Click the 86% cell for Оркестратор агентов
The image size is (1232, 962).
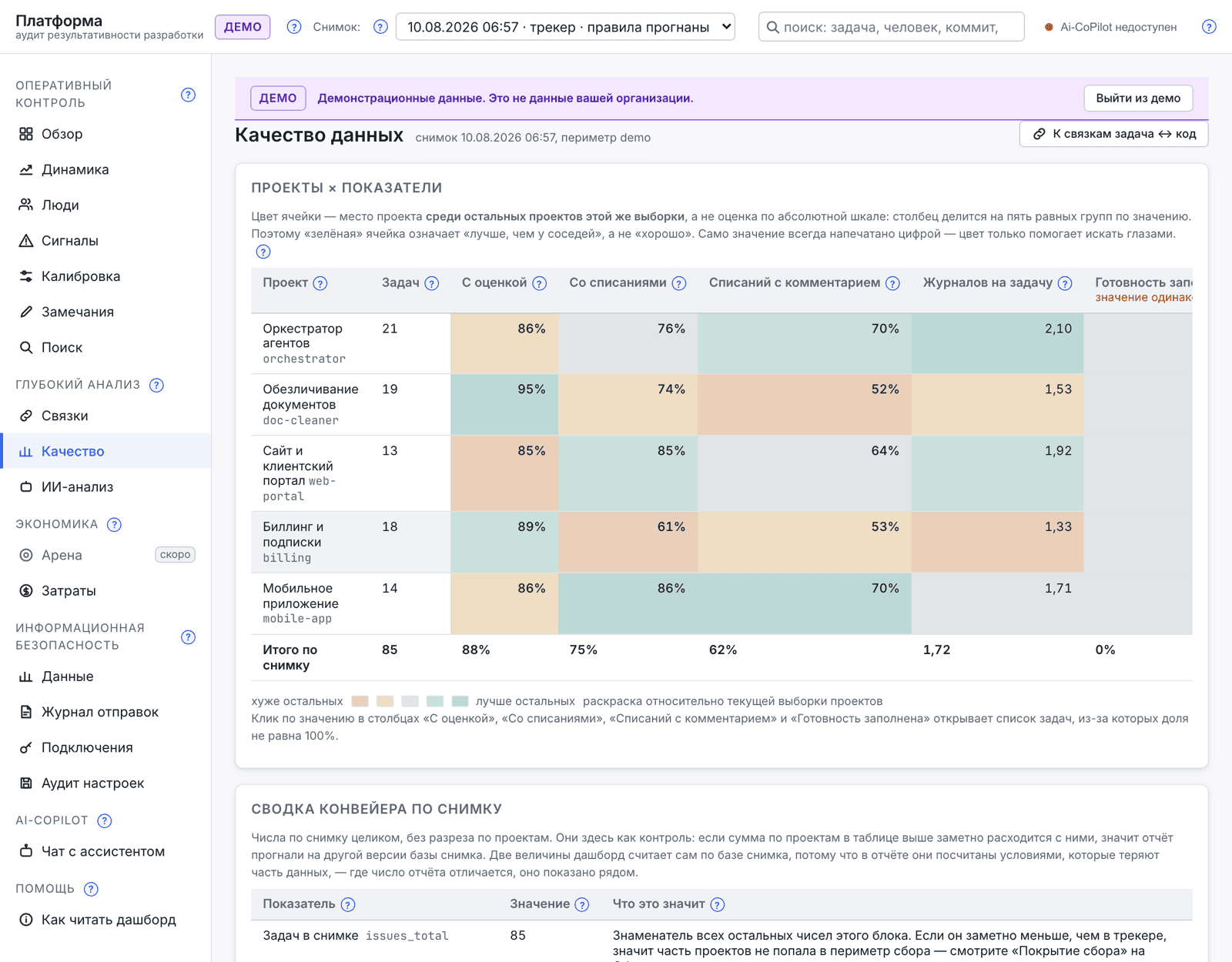click(504, 343)
